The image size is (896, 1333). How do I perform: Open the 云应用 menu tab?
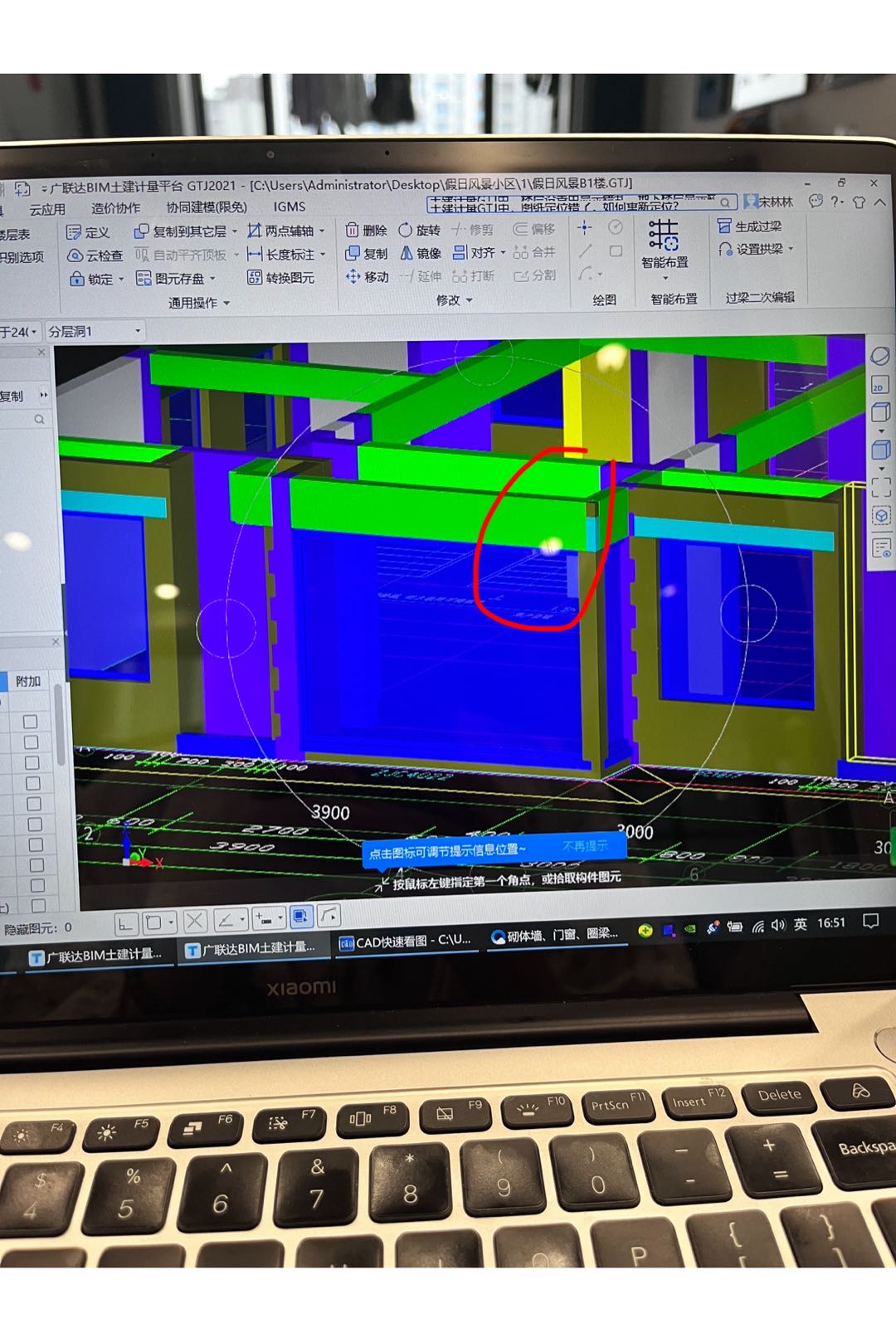click(47, 210)
